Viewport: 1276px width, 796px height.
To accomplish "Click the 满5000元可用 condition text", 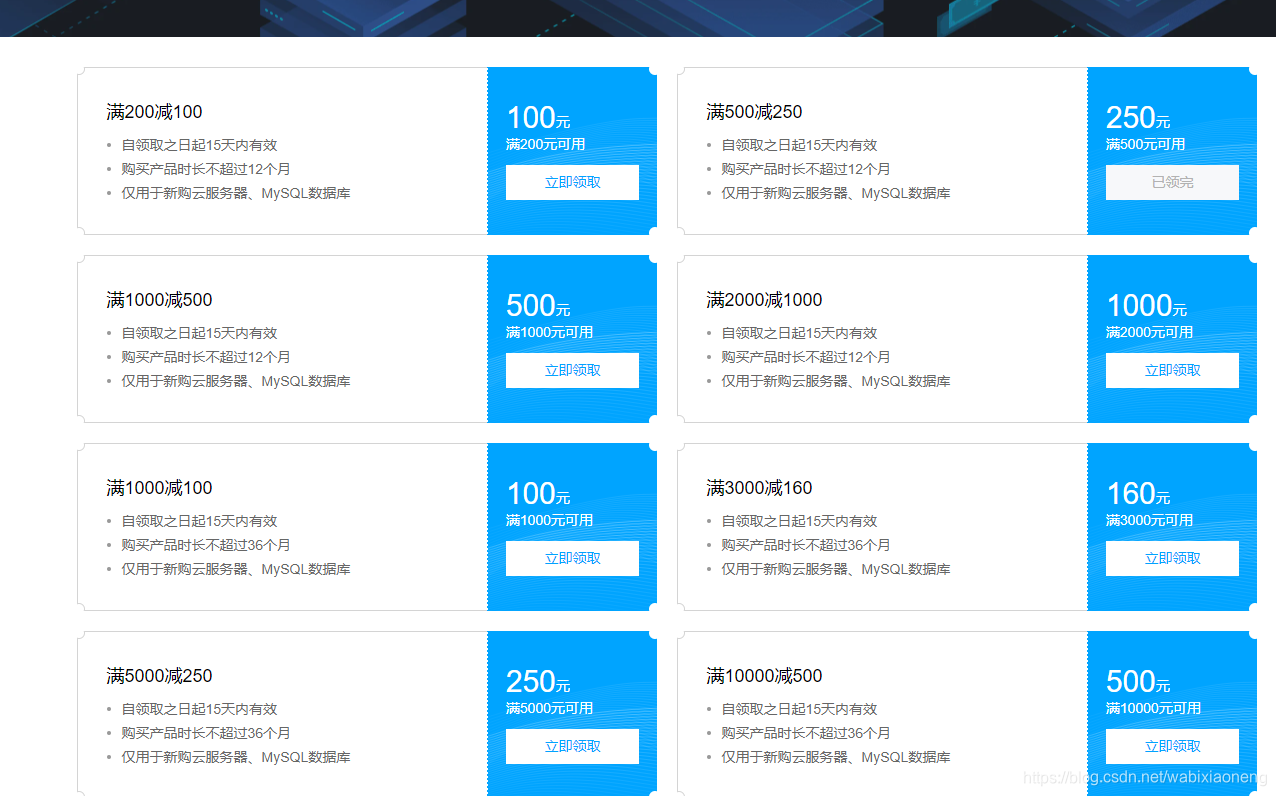I will [x=550, y=708].
